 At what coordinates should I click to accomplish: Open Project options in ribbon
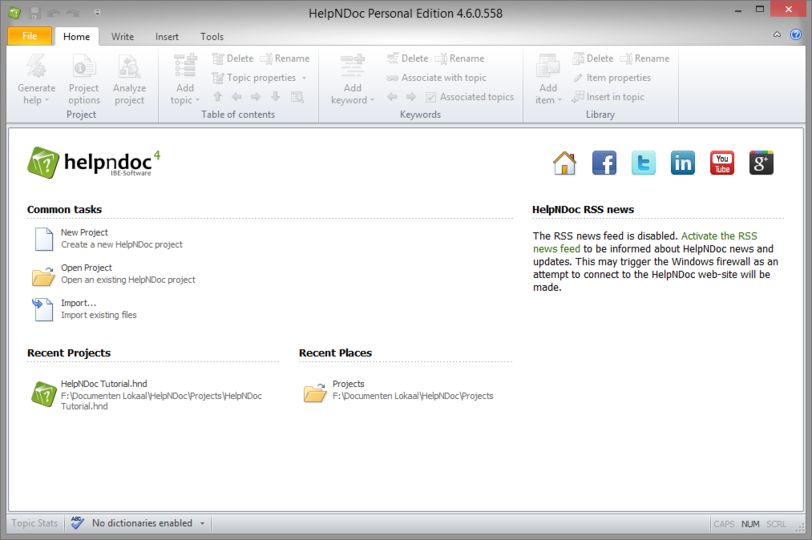click(84, 79)
